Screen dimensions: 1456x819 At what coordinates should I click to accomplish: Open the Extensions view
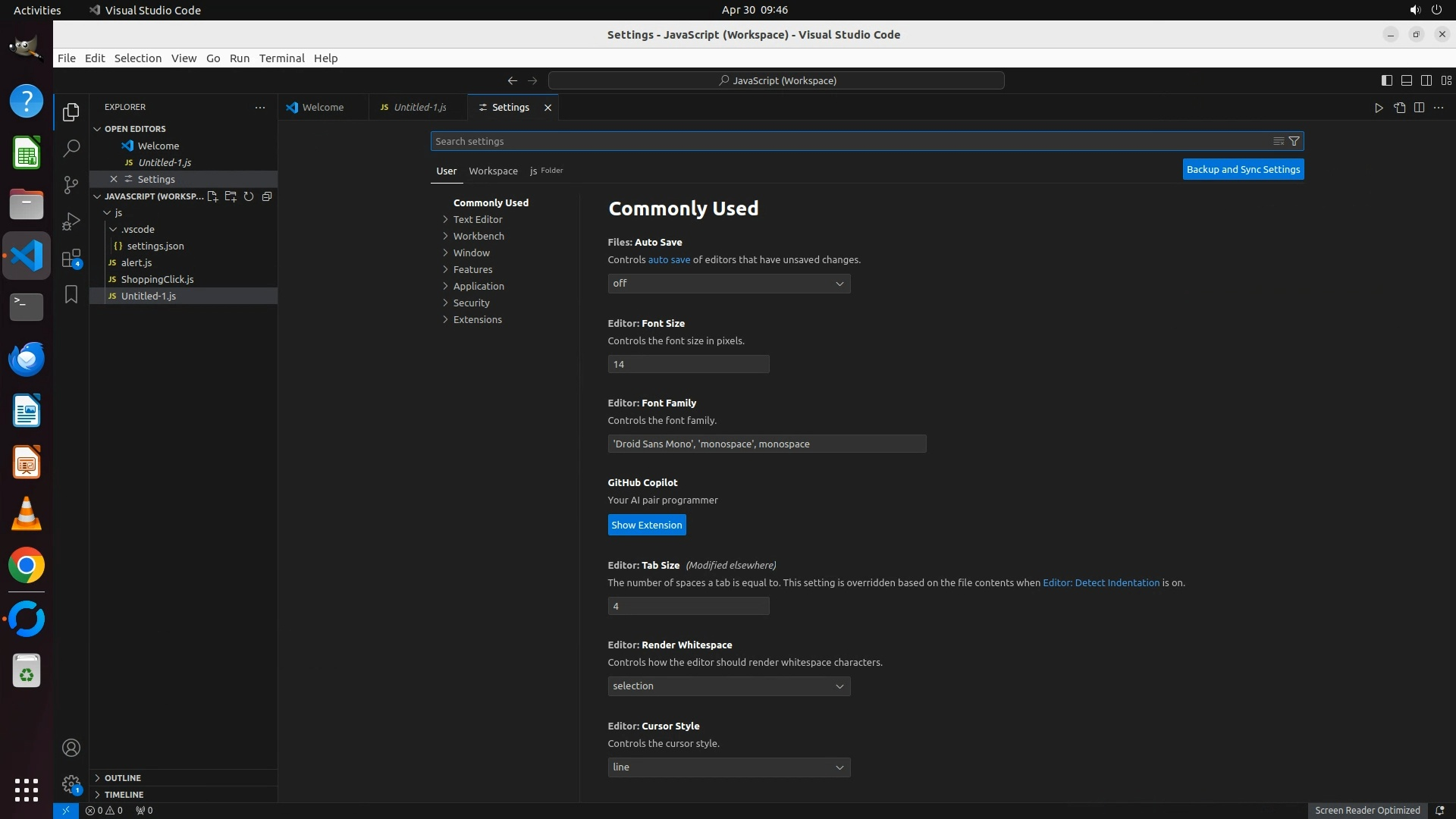(71, 258)
